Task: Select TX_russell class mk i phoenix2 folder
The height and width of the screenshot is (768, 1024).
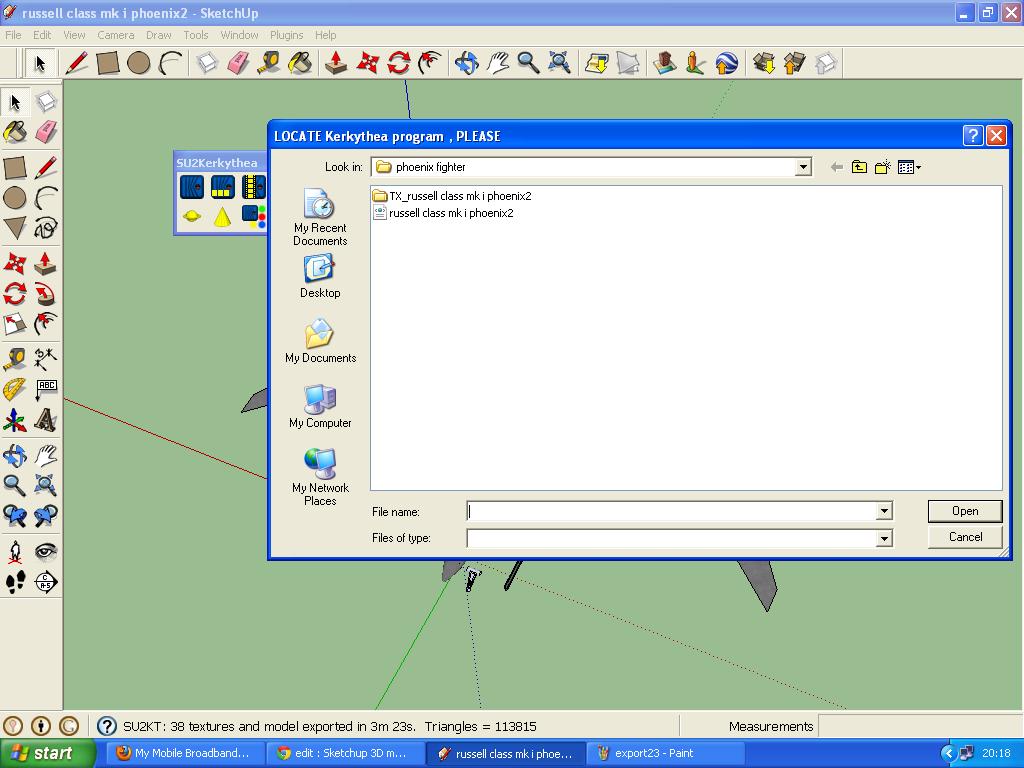Action: 452,196
